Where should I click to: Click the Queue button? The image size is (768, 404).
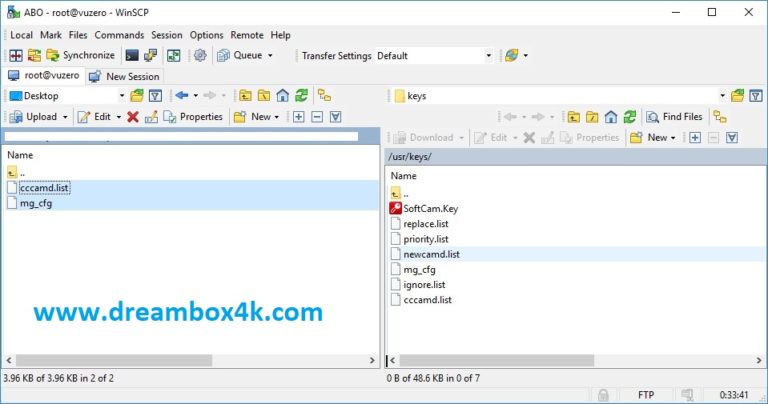tap(240, 55)
